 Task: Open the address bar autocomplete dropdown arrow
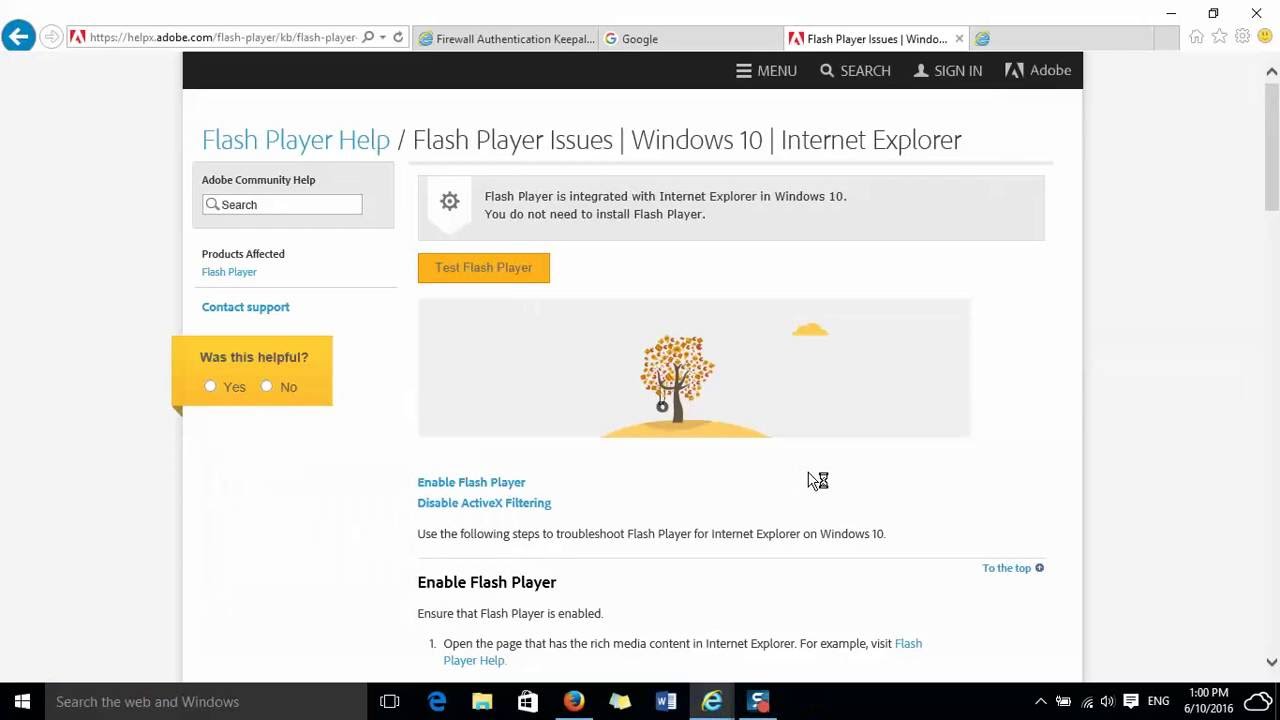pyautogui.click(x=383, y=38)
